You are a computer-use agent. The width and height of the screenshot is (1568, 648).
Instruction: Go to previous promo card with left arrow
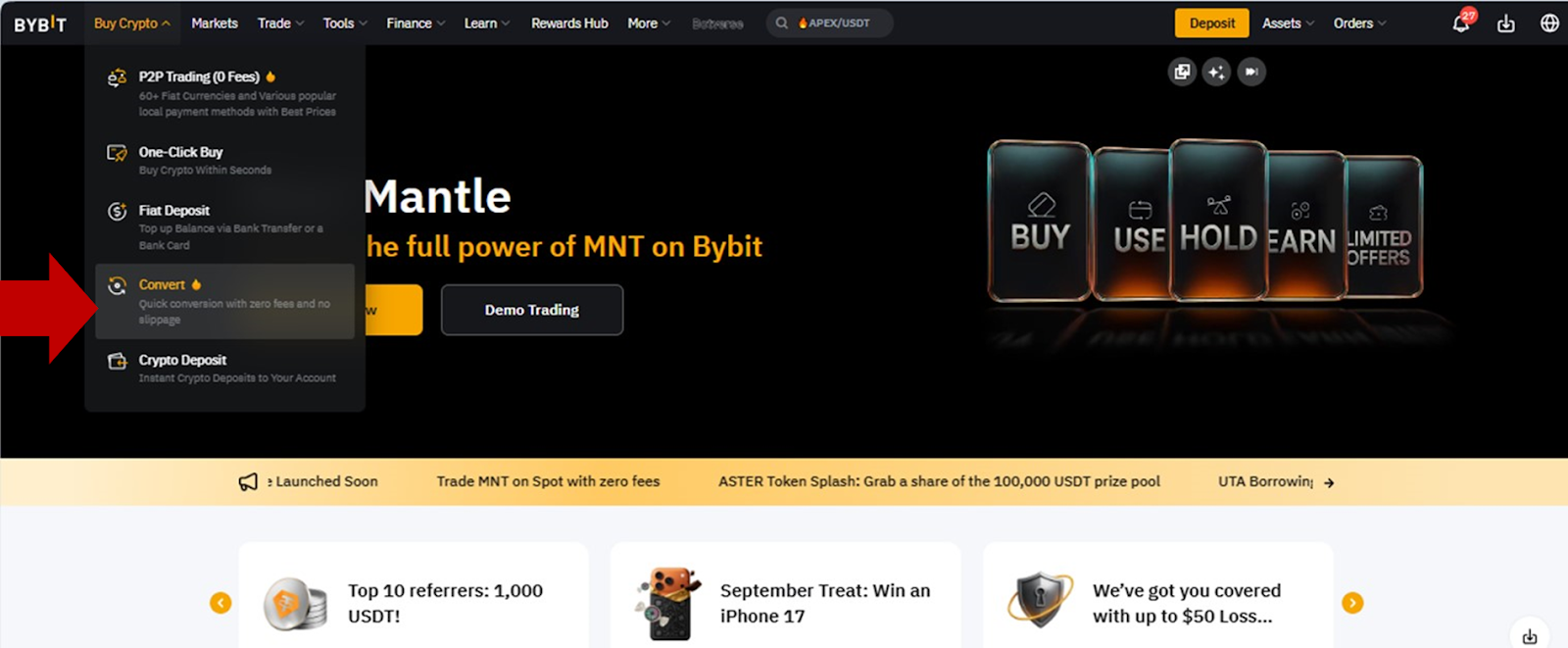[220, 603]
